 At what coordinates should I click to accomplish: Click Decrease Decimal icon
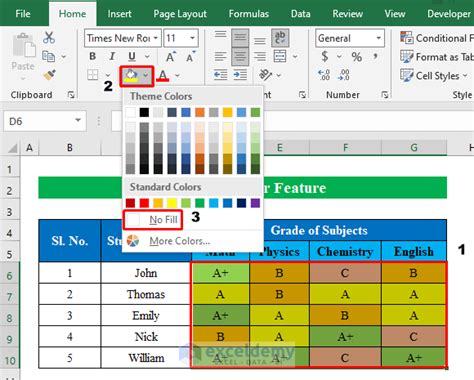point(344,75)
